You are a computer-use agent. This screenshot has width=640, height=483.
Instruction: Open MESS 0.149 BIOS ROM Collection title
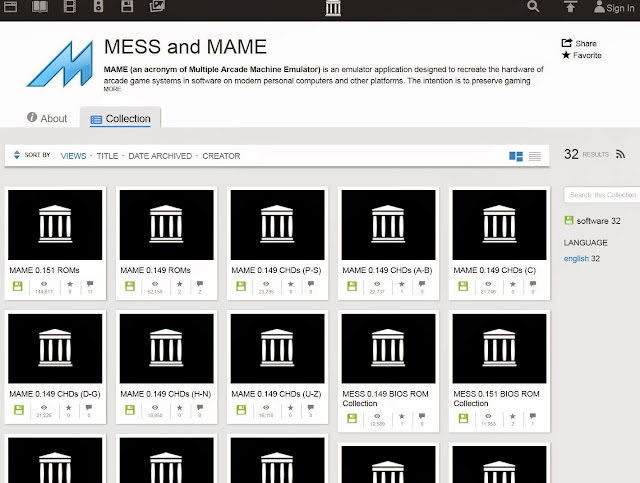click(x=385, y=398)
